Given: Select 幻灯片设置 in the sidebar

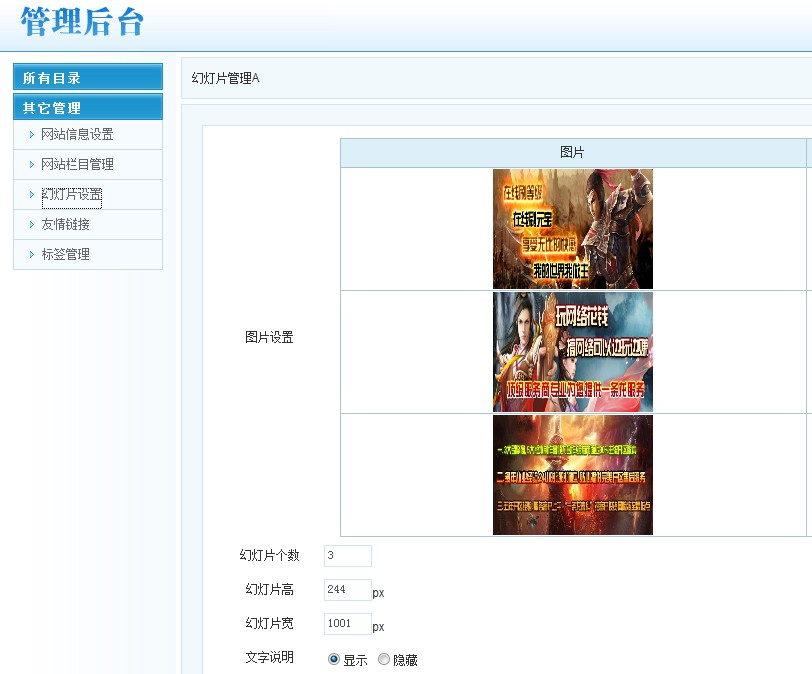Looking at the screenshot, I should click(x=71, y=195).
